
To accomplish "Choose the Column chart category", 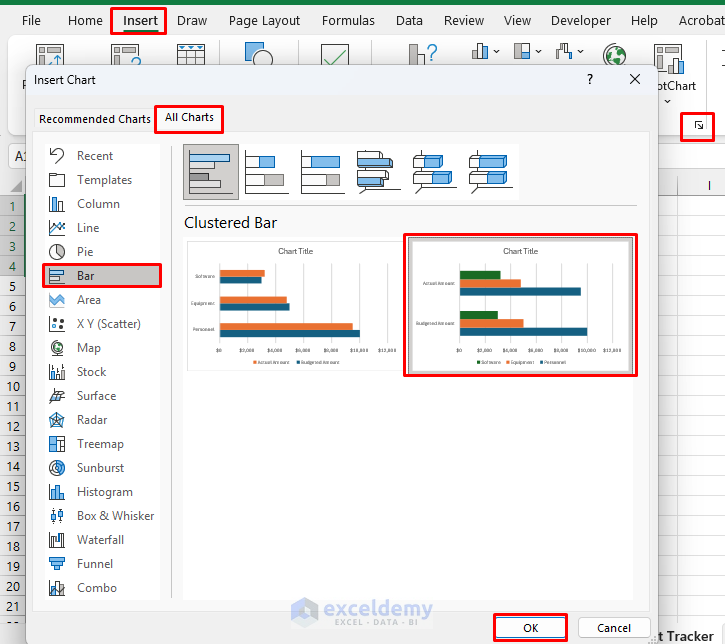I will 103,204.
